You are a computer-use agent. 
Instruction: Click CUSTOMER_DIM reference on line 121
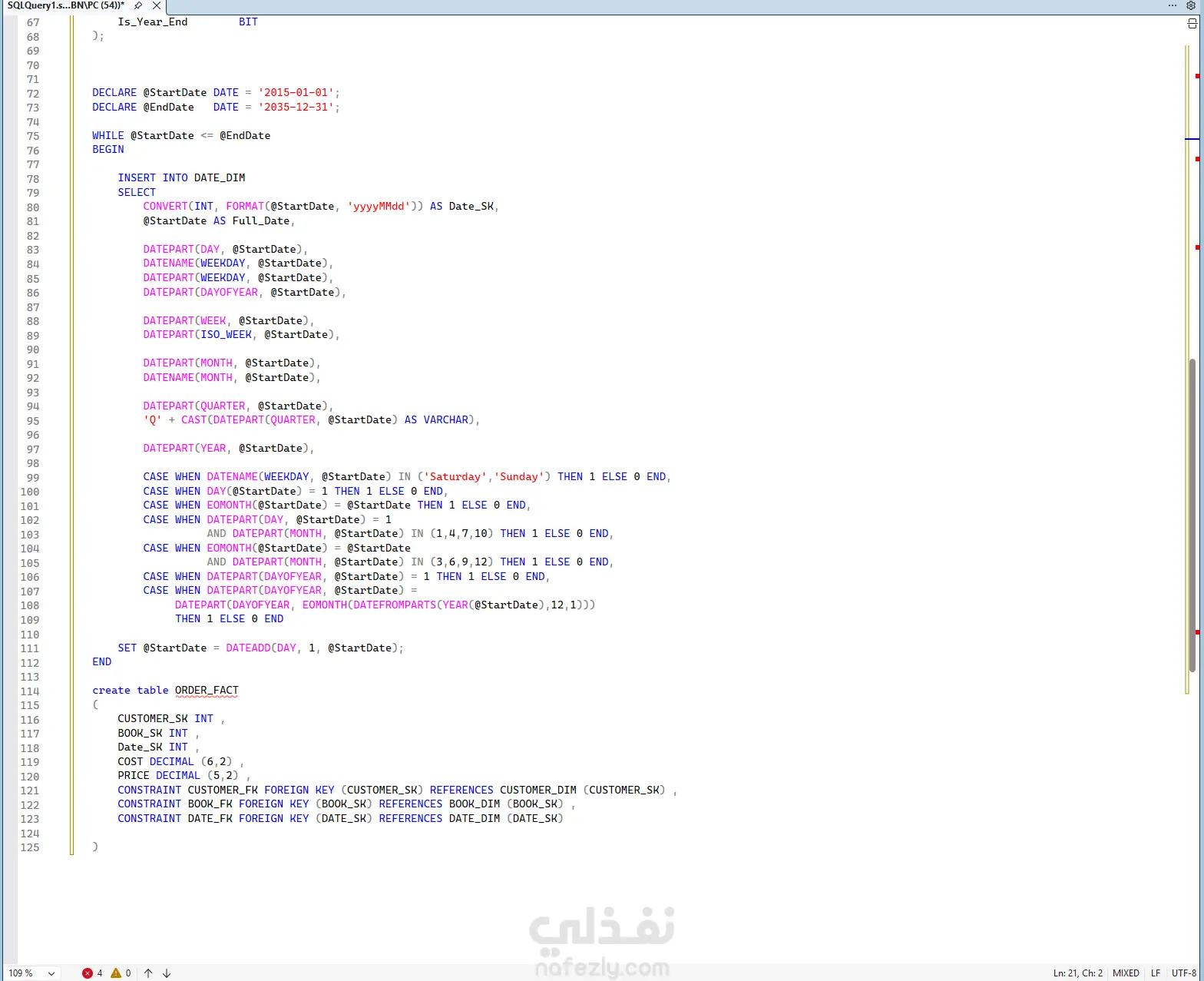[538, 790]
